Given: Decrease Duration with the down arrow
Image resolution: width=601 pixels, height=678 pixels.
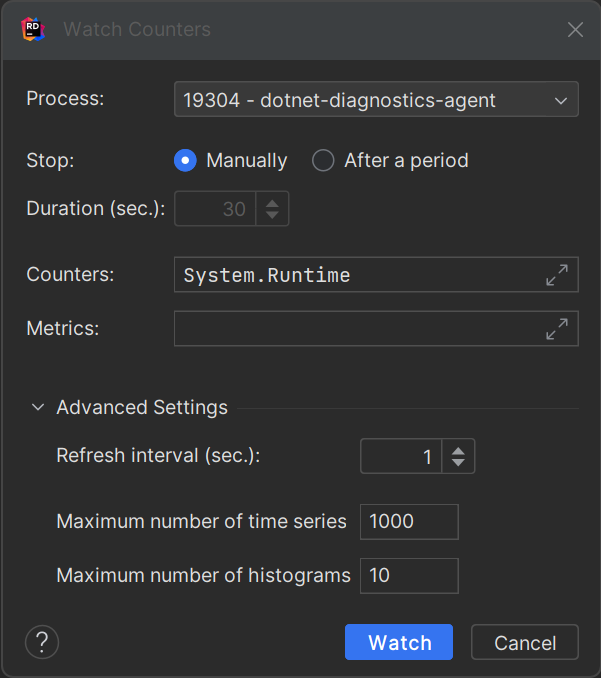Looking at the screenshot, I should click(x=272, y=214).
